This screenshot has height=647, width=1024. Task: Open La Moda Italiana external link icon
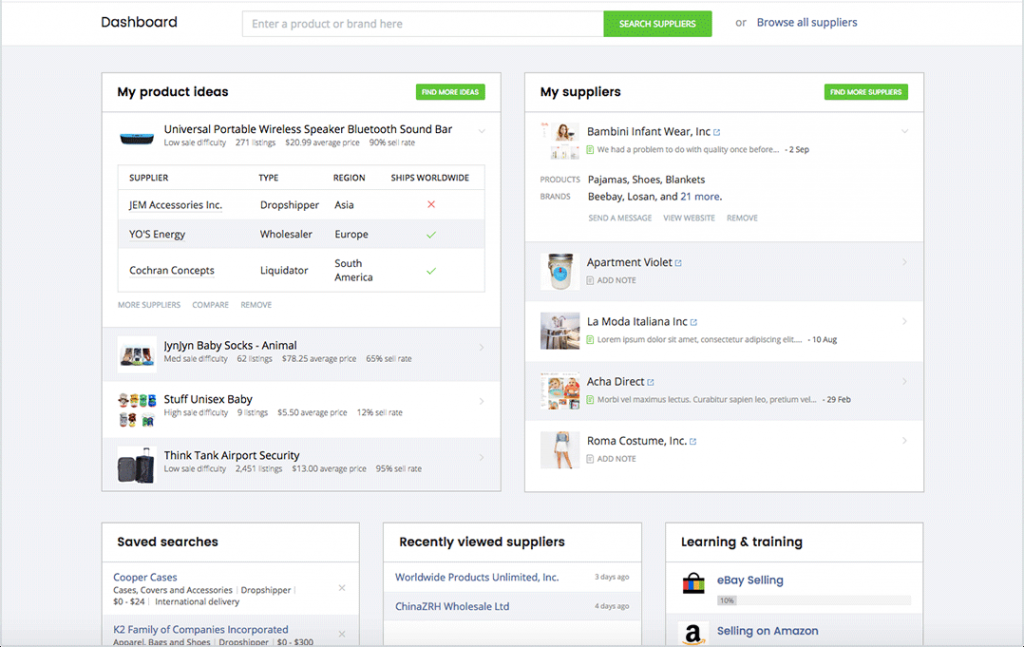coord(694,323)
